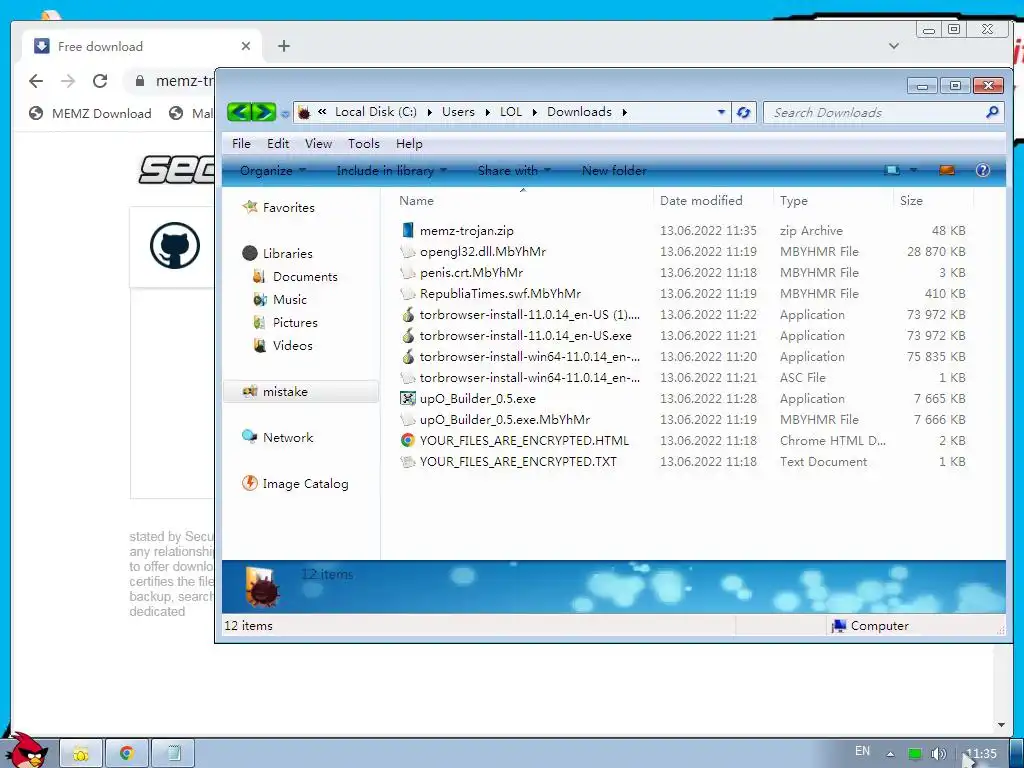Open Angry Birds start button on taskbar
Image resolution: width=1024 pixels, height=768 pixels.
(x=27, y=751)
